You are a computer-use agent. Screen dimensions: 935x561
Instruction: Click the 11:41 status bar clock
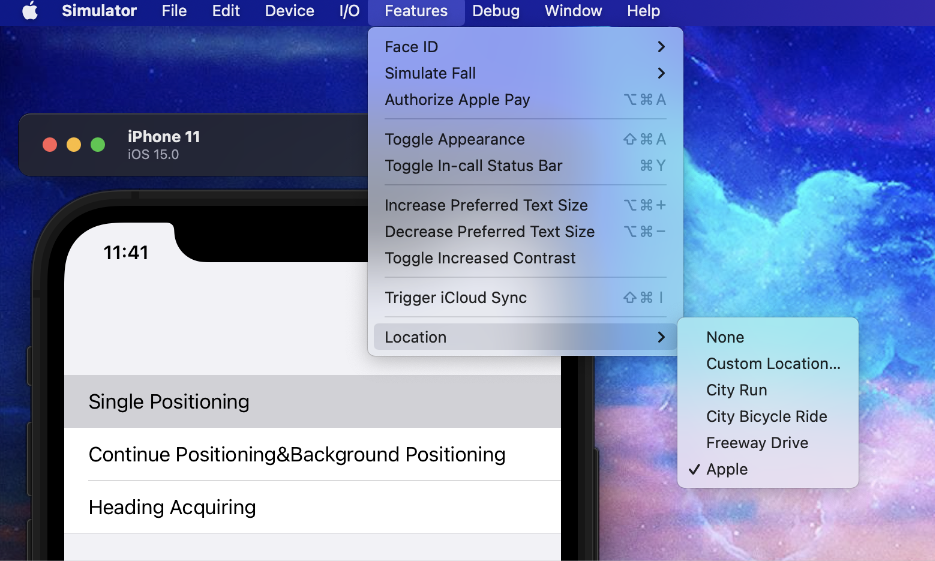126,253
